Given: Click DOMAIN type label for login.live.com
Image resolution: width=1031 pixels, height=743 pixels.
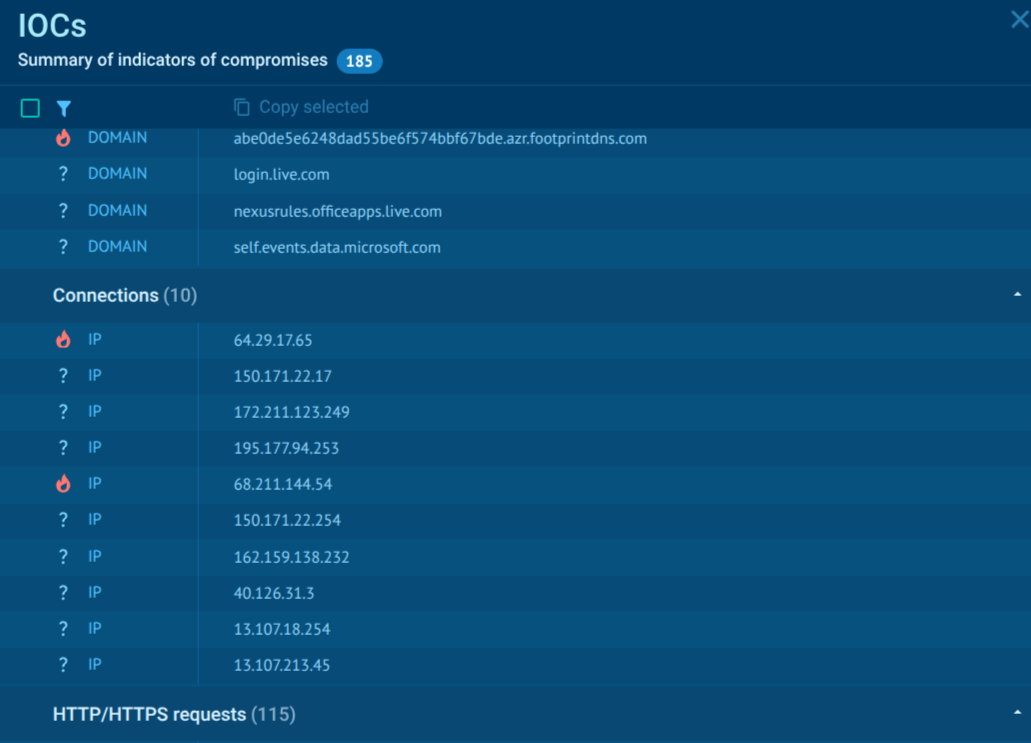Looking at the screenshot, I should (x=118, y=174).
